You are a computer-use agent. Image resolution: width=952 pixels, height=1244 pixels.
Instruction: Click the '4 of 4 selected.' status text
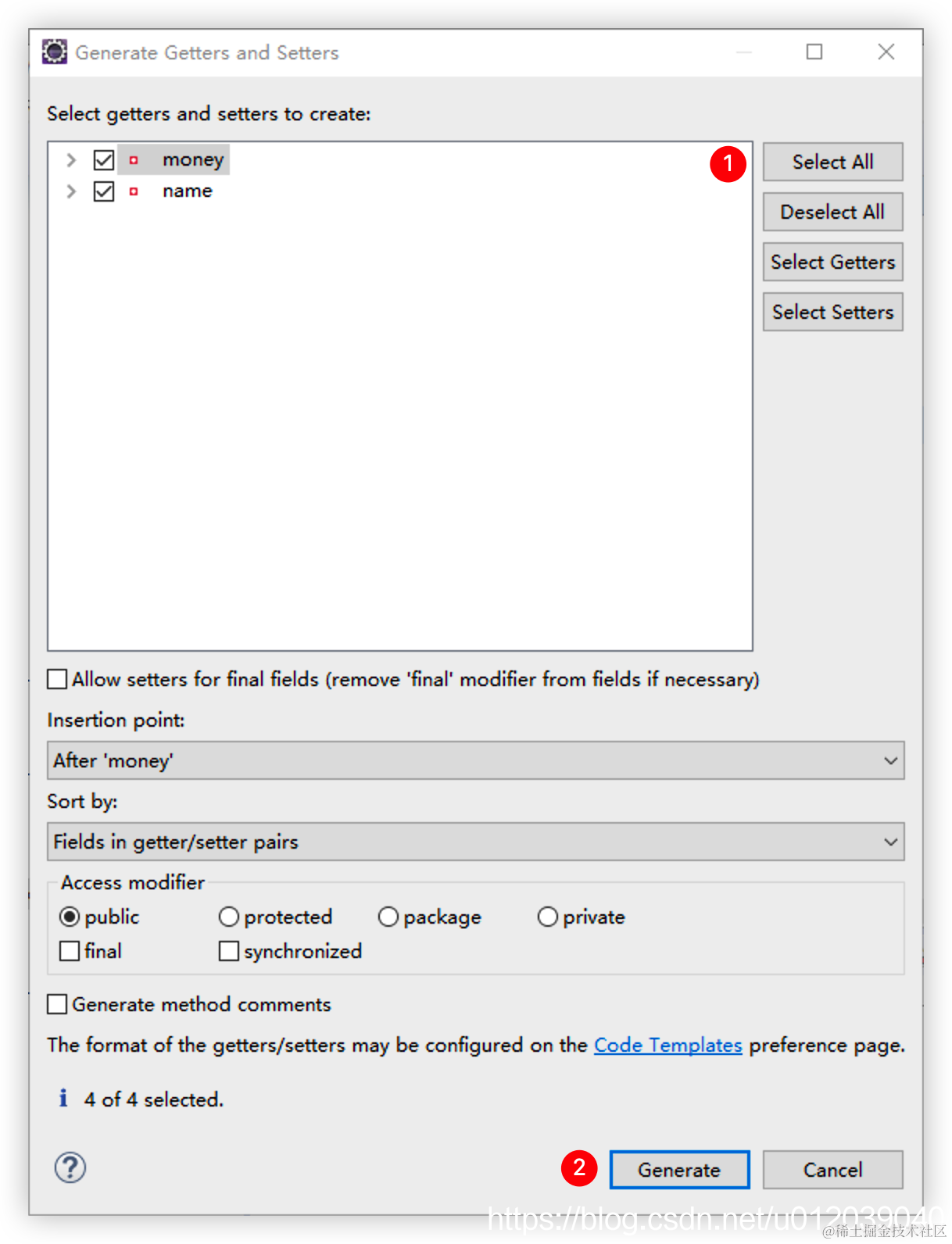coord(154,1099)
